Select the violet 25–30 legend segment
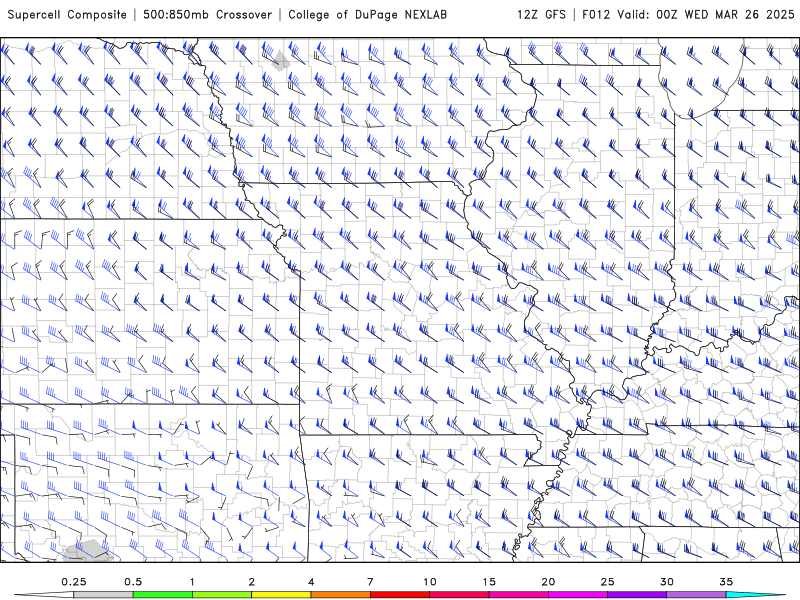 tap(637, 595)
